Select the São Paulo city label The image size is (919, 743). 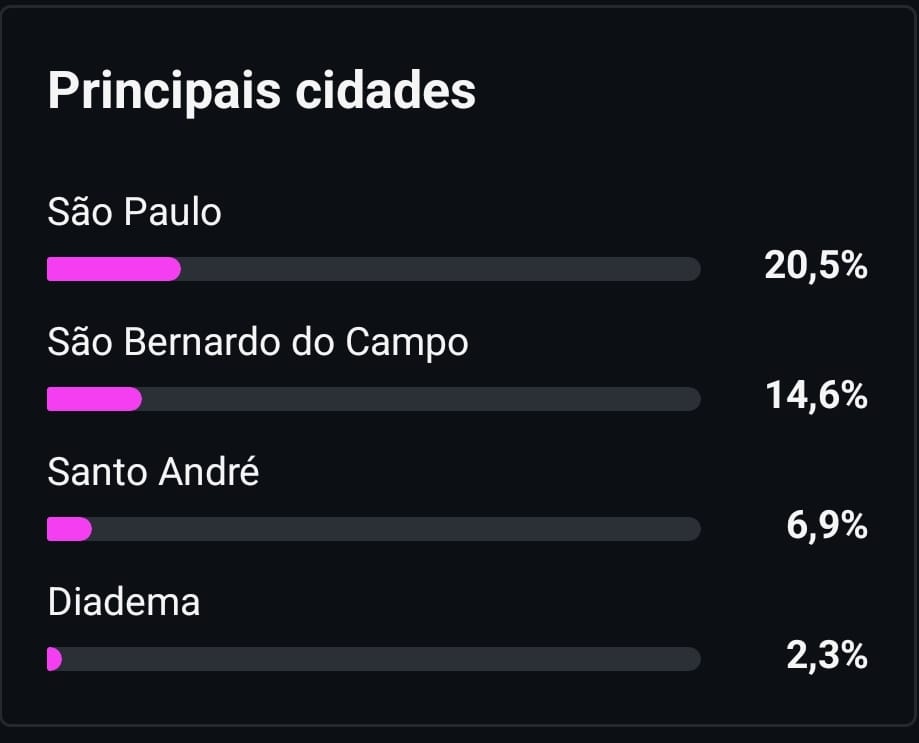point(134,212)
